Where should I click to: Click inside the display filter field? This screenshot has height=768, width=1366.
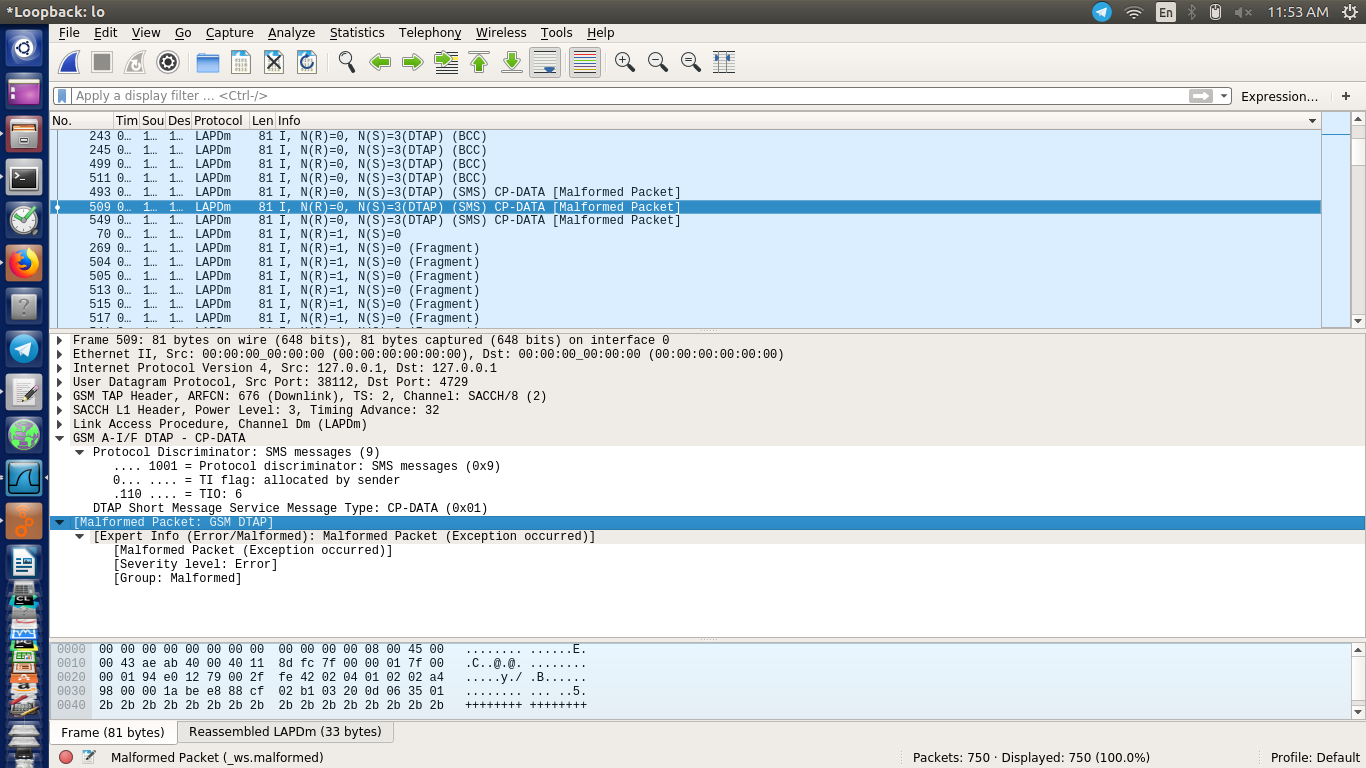(x=400, y=95)
